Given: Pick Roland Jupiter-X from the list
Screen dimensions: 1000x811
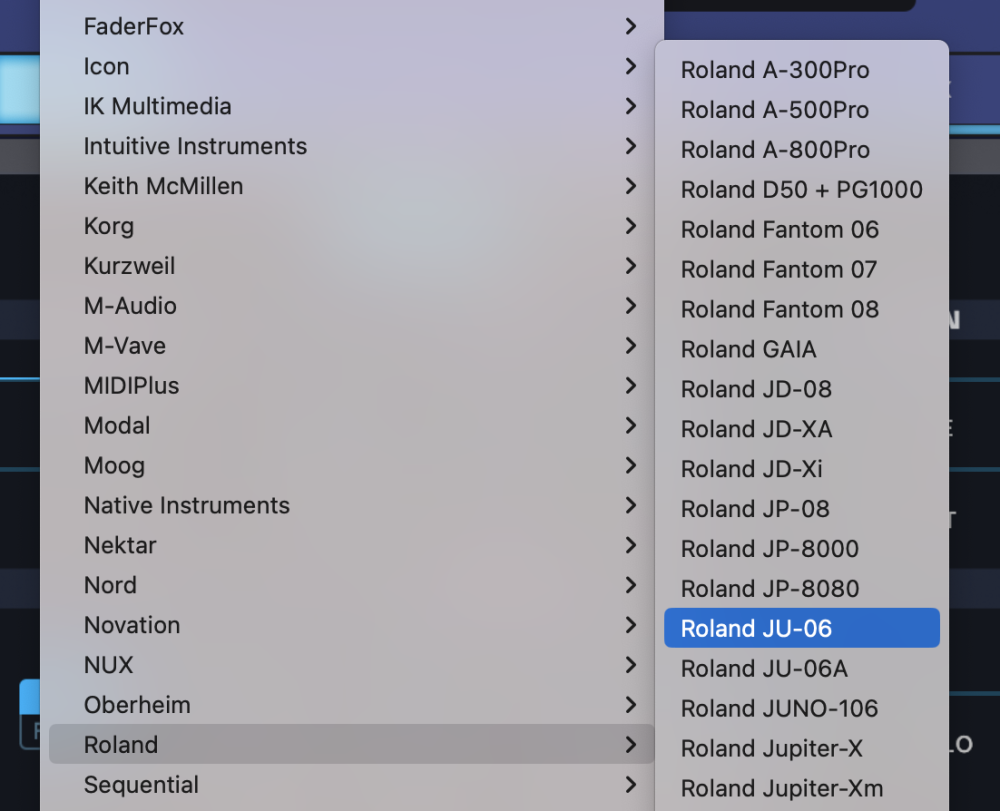Looking at the screenshot, I should [771, 749].
